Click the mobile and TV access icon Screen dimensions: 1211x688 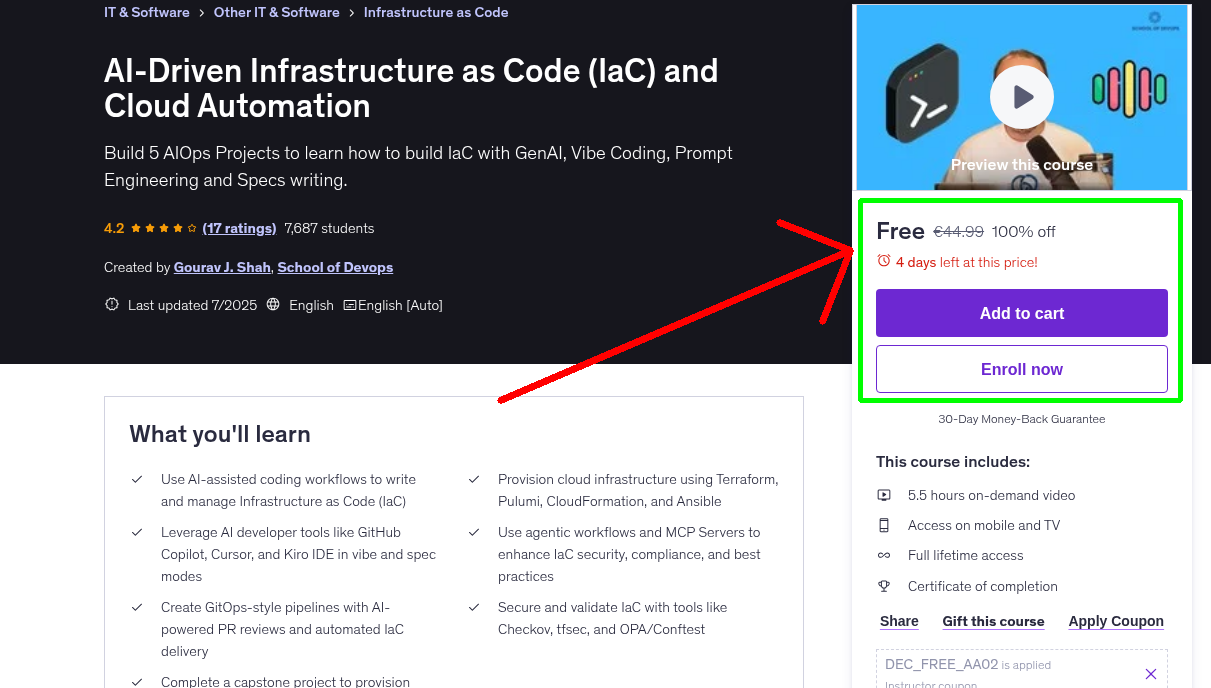click(x=883, y=525)
